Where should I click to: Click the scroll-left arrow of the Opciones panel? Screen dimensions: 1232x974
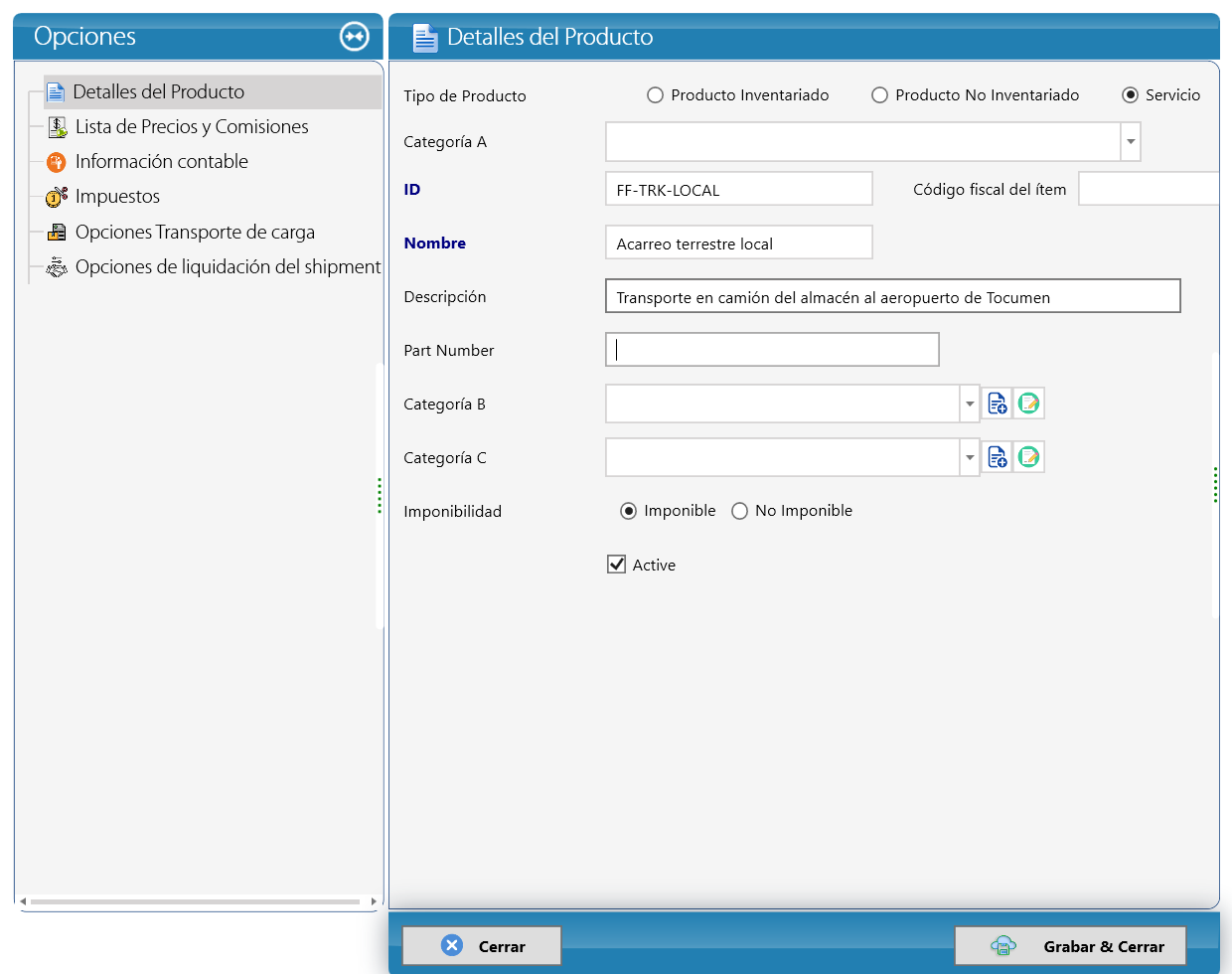[x=23, y=901]
